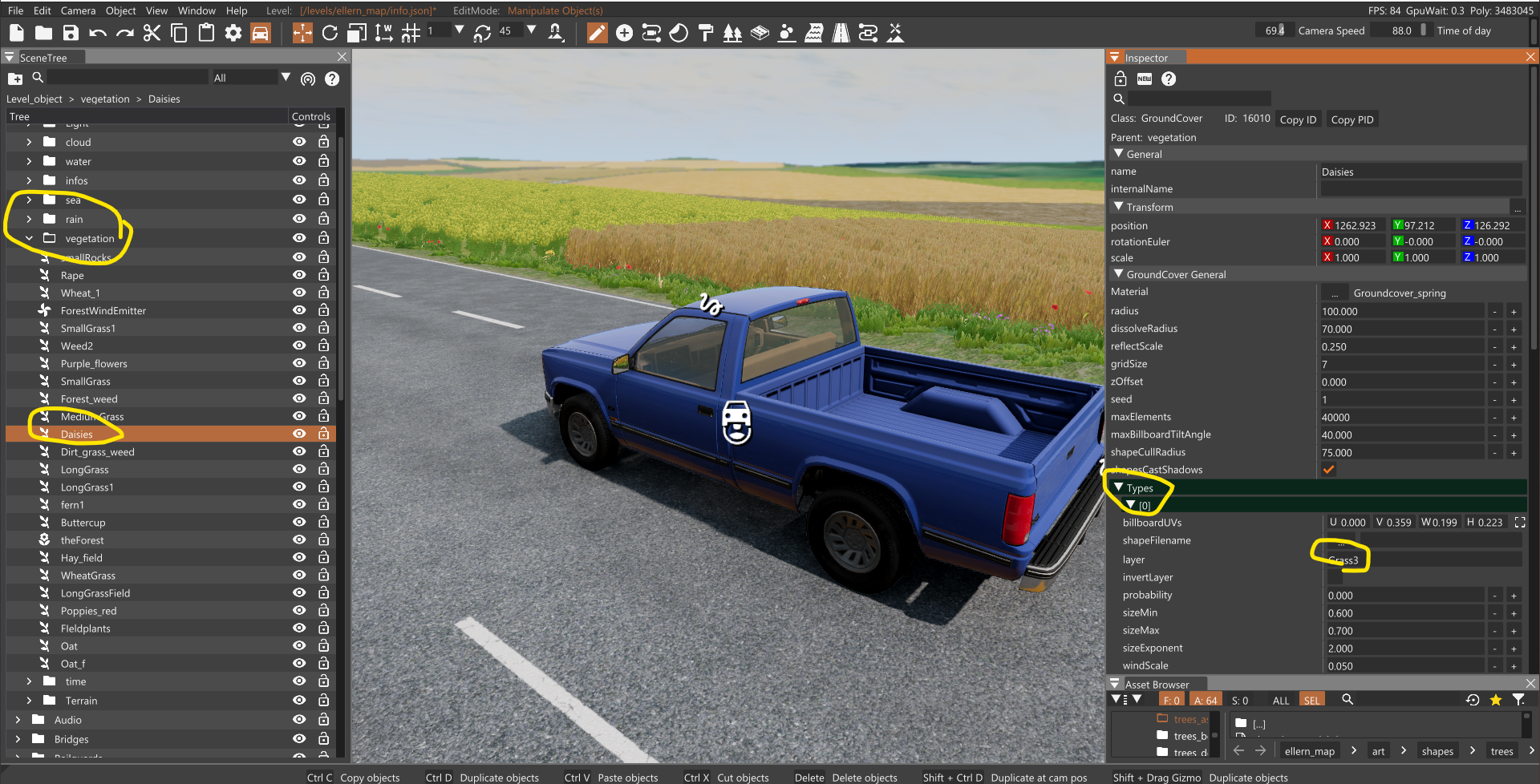Toggle visibility of theForest row

[299, 540]
